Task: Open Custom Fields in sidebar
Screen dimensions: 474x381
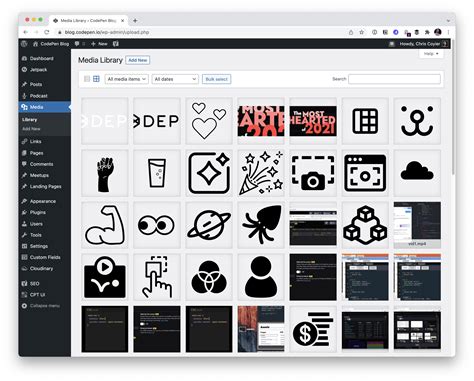Action: point(45,257)
